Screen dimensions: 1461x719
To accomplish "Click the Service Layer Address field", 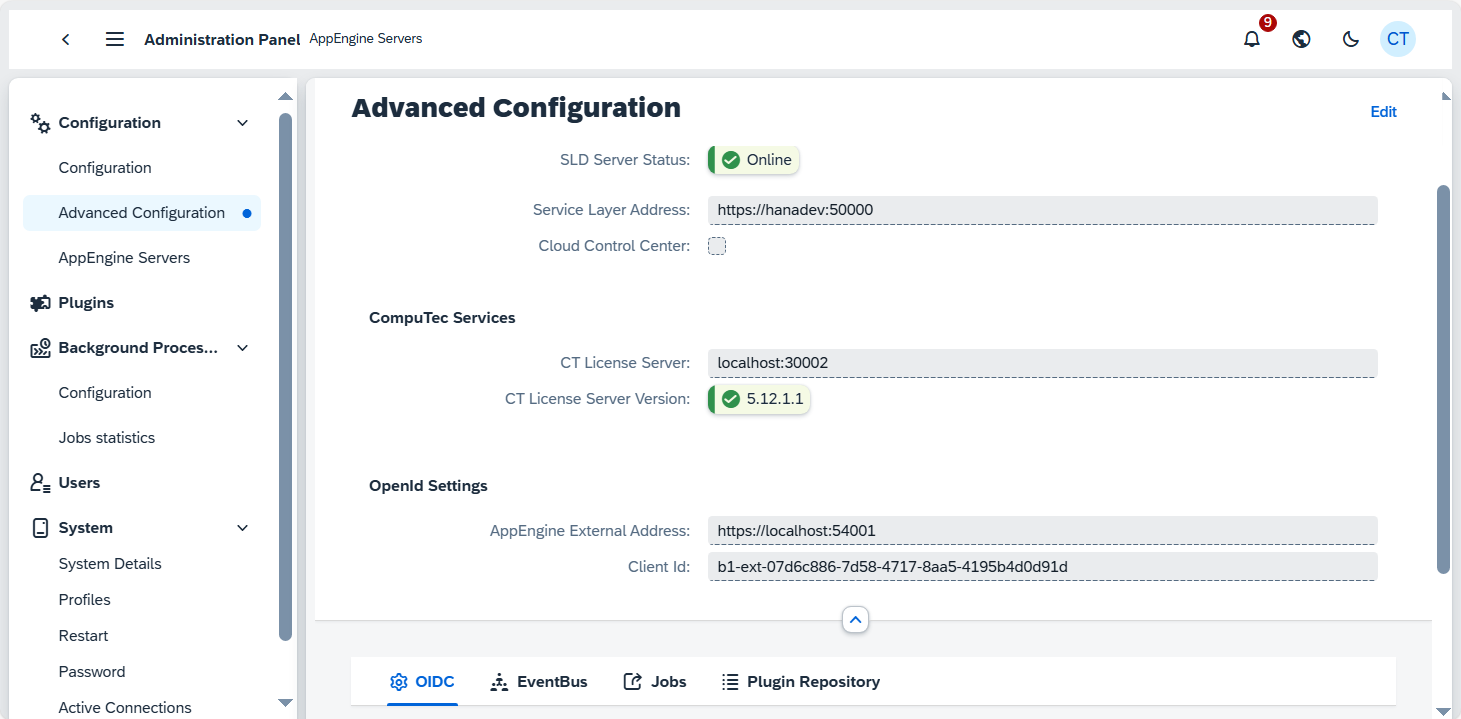I will coord(1042,210).
